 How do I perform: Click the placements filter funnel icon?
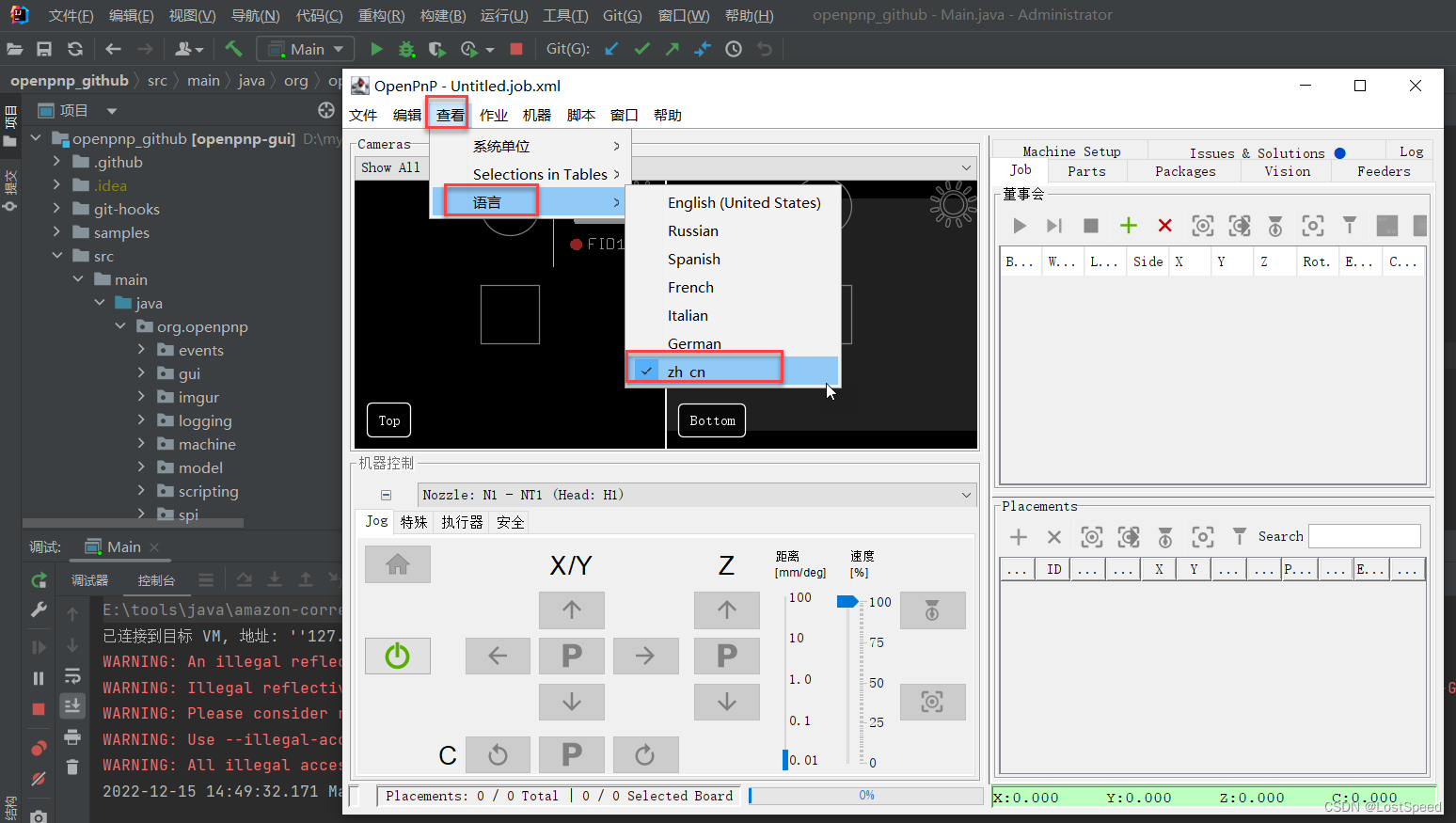(1240, 536)
